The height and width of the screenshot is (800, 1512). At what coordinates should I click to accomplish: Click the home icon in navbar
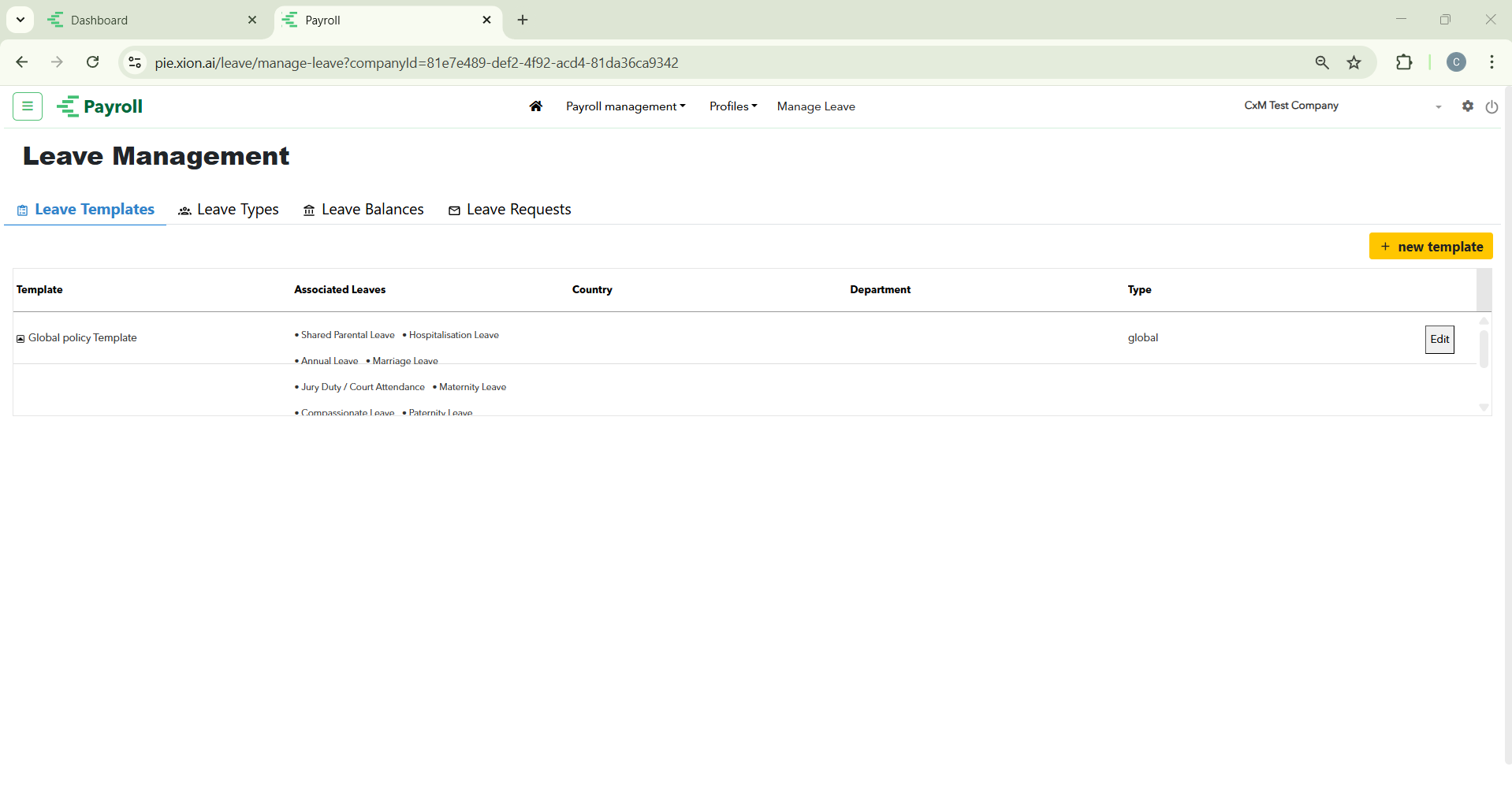535,106
